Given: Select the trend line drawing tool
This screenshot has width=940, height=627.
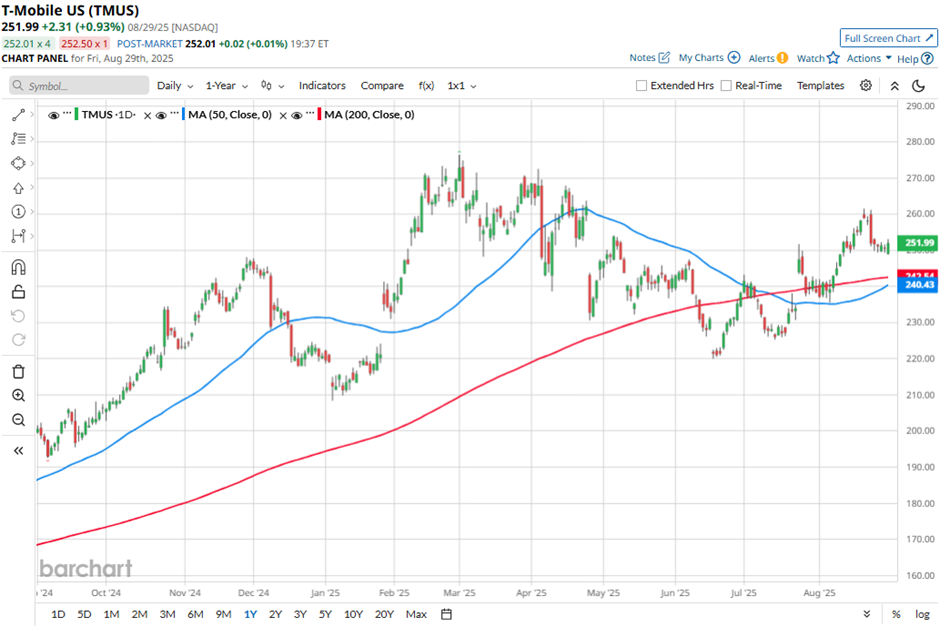Looking at the screenshot, I should coord(18,115).
